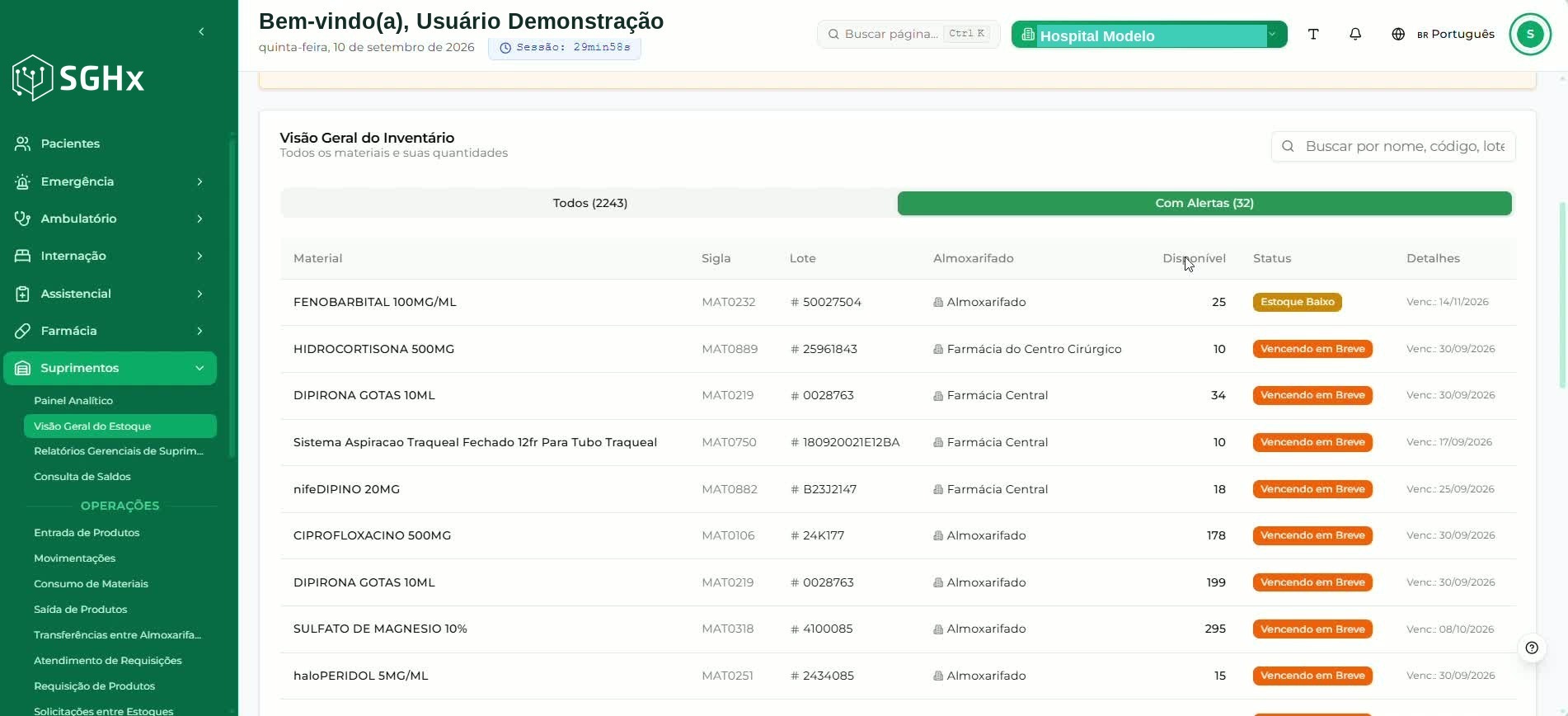Open Visão Geral do Estoque
This screenshot has height=716, width=1568.
(x=120, y=426)
